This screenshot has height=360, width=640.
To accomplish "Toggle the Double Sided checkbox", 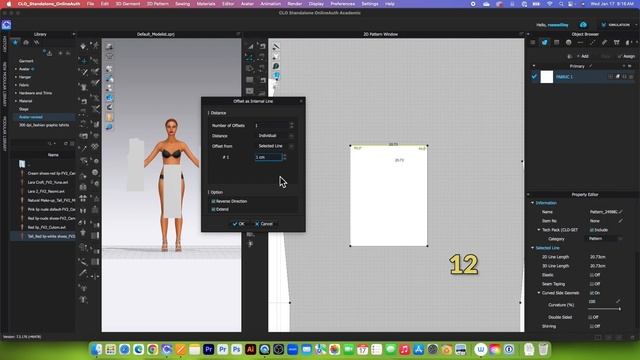I will click(x=590, y=317).
